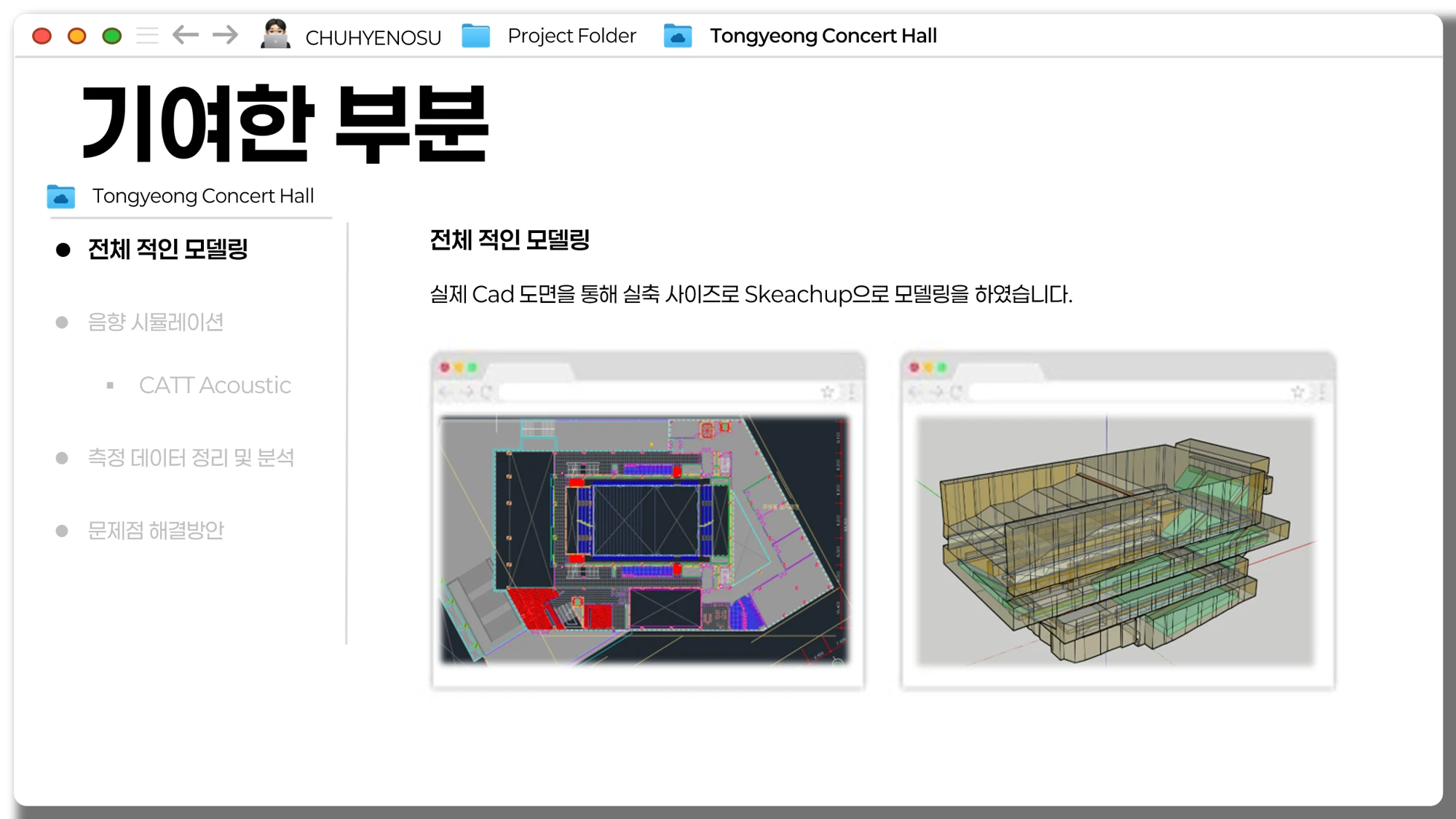Click star icon in CAD plan browser frame
Screen dimensions: 1456x819
pyautogui.click(x=827, y=392)
